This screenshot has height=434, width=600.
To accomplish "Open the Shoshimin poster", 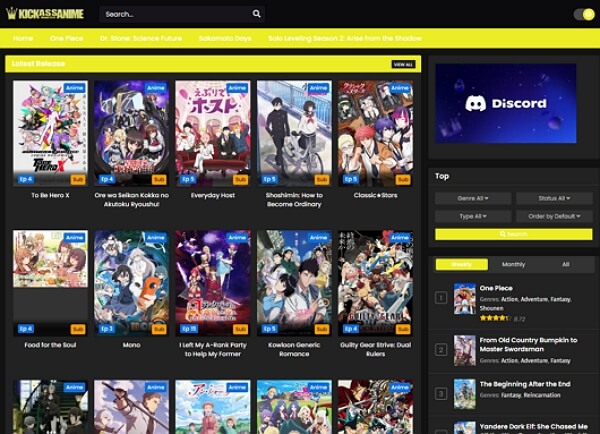I will 294,133.
